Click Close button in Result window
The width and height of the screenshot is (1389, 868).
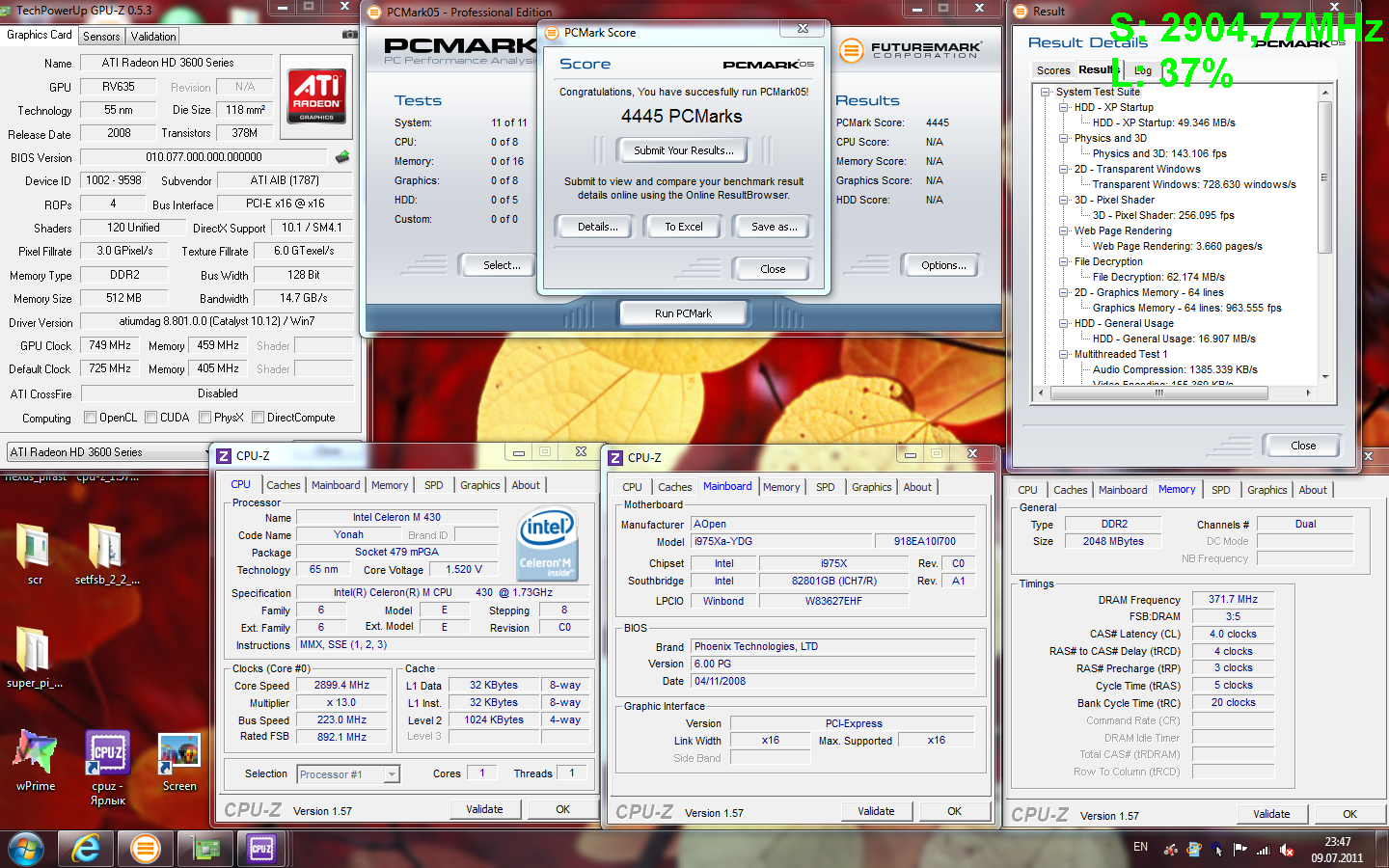pyautogui.click(x=1302, y=446)
